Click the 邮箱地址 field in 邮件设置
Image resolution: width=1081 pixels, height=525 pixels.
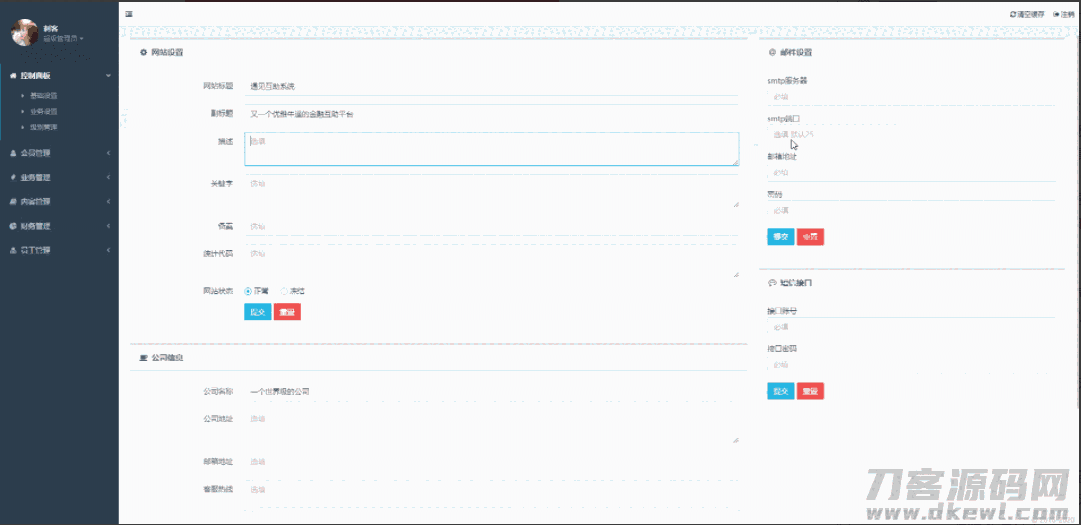911,172
